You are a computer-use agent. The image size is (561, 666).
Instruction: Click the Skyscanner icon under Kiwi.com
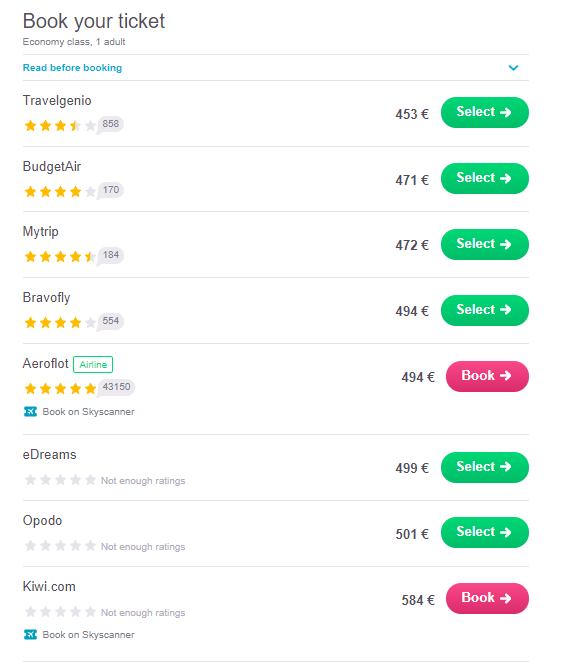click(30, 635)
